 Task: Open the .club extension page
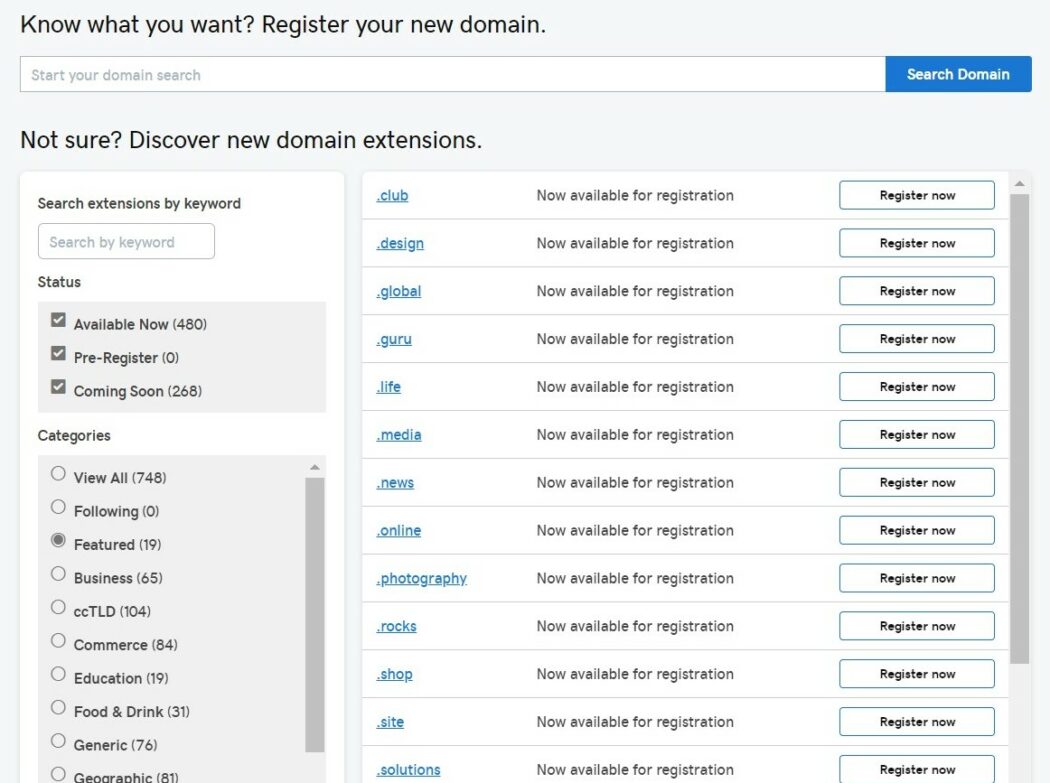(x=392, y=195)
